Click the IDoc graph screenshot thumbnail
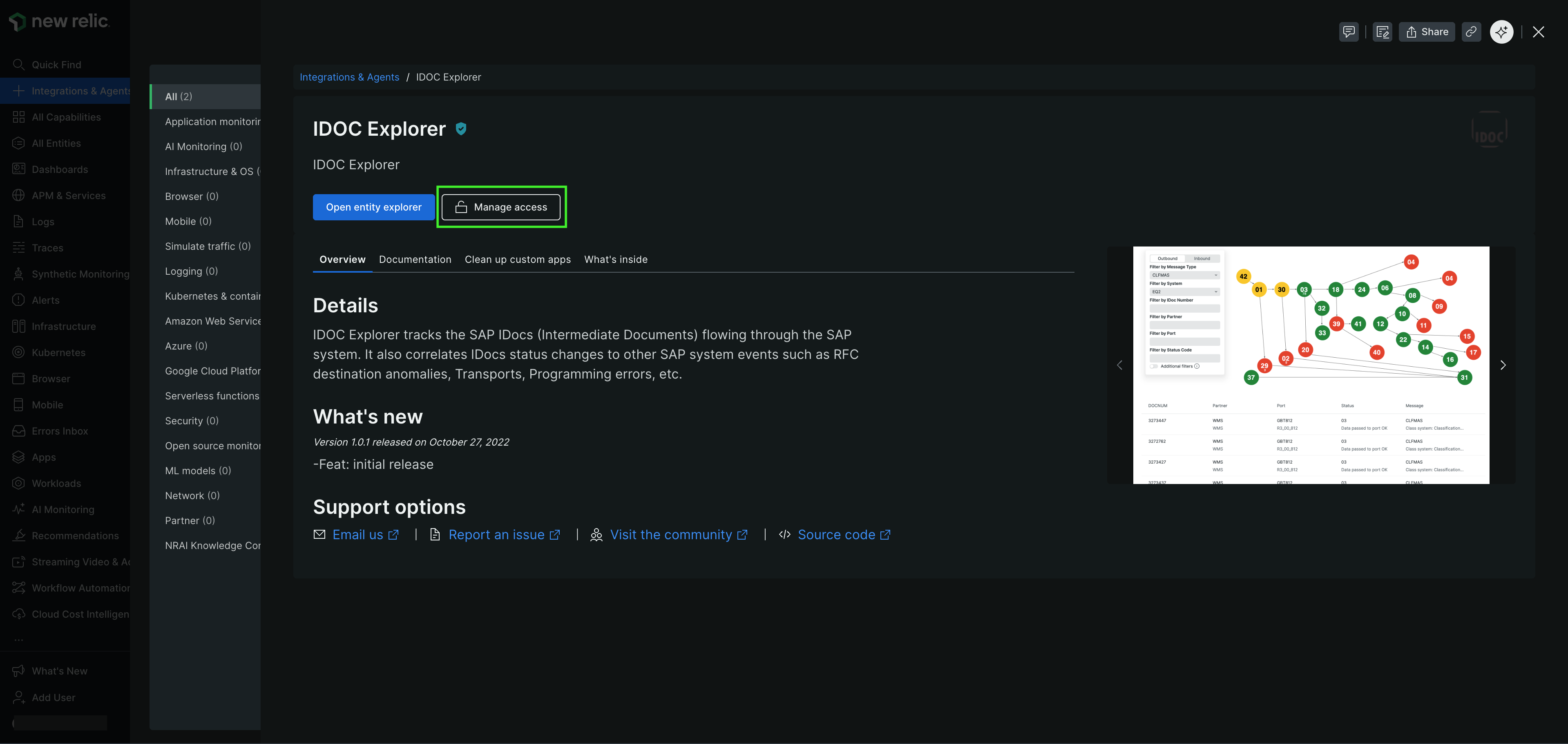The image size is (1568, 744). click(x=1311, y=365)
